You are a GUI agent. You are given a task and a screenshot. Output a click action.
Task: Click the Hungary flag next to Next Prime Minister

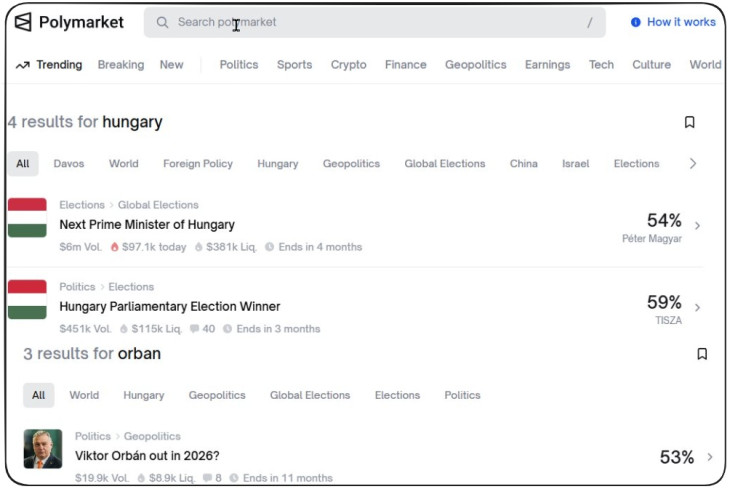[x=27, y=218]
